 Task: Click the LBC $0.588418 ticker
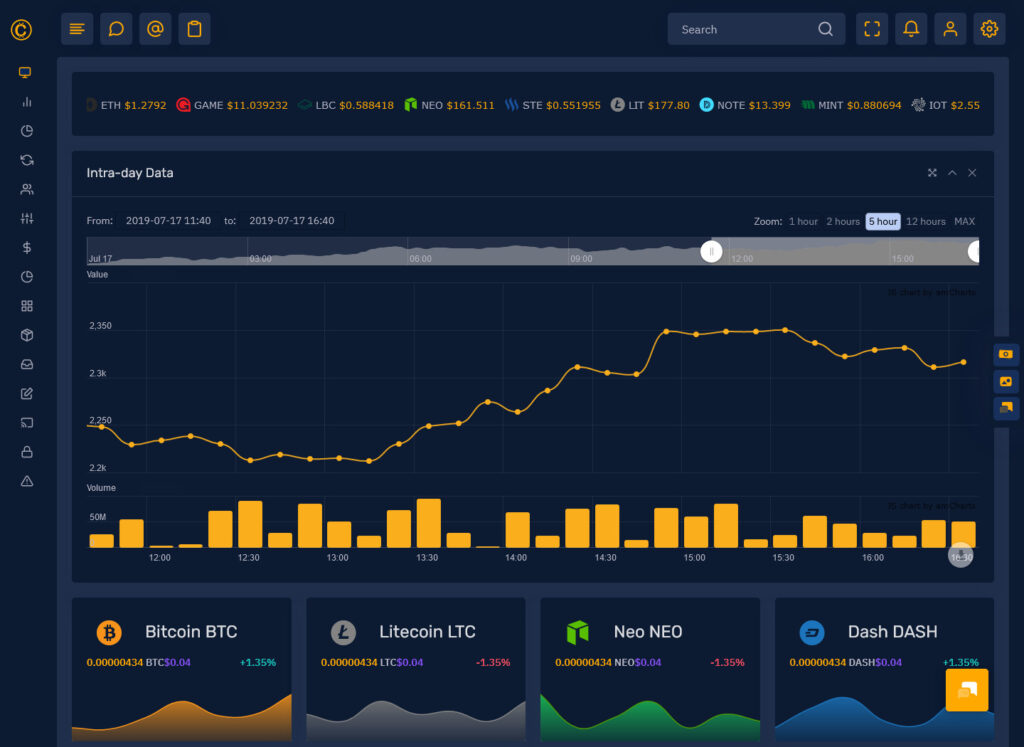(345, 105)
